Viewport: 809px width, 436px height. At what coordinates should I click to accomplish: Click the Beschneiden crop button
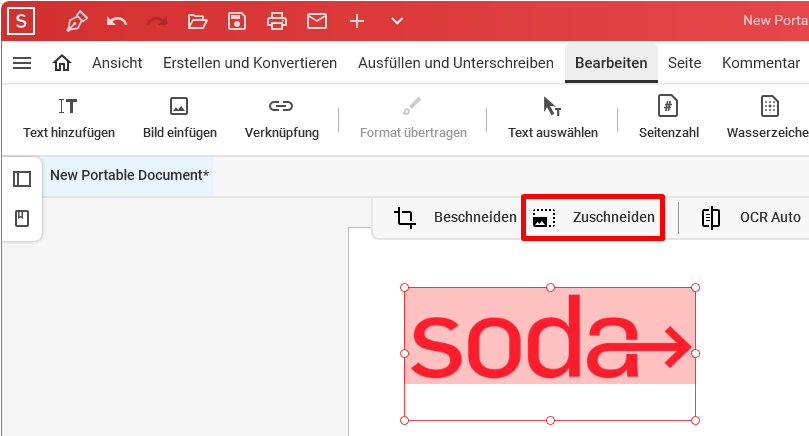coord(455,217)
